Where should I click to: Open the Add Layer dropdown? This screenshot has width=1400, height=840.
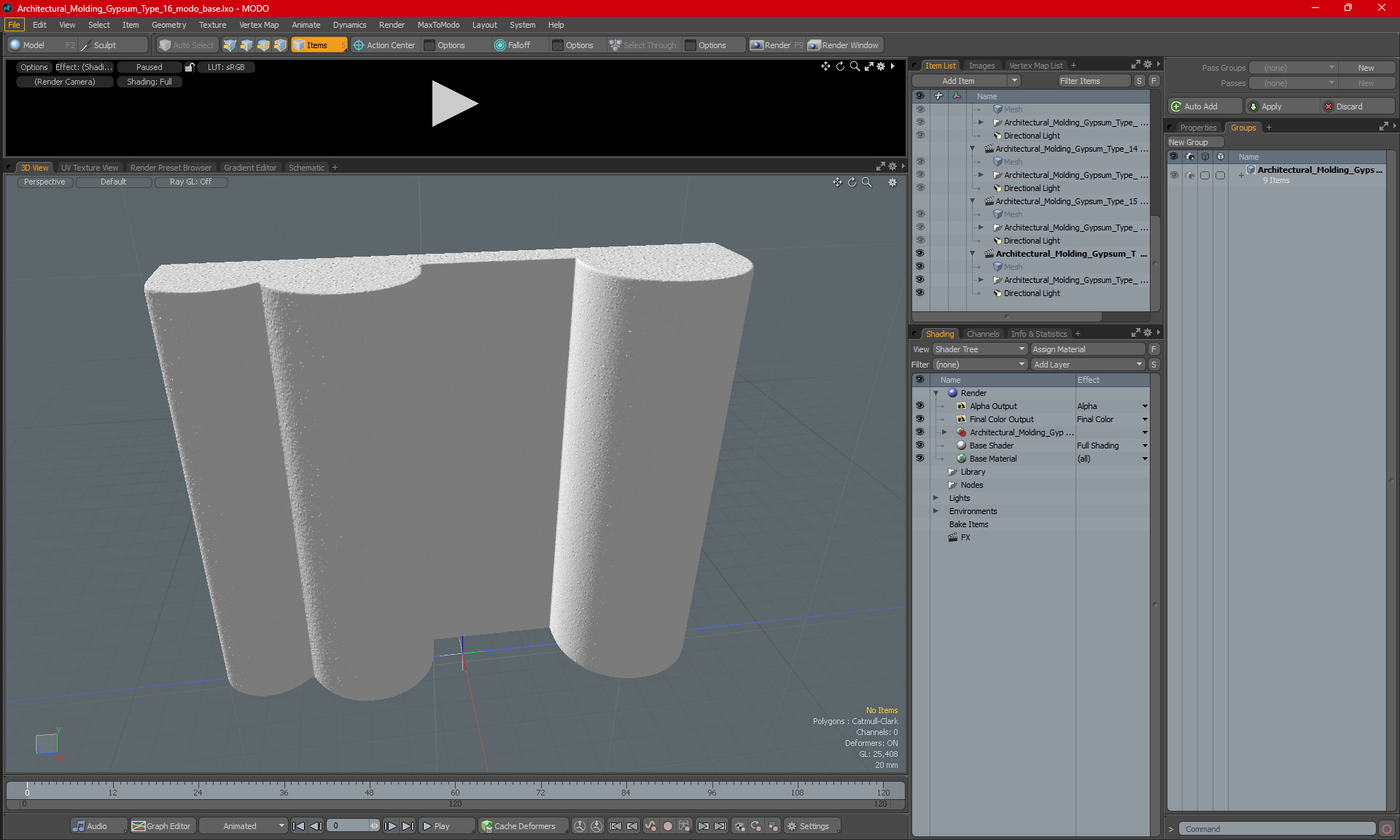pyautogui.click(x=1088, y=365)
